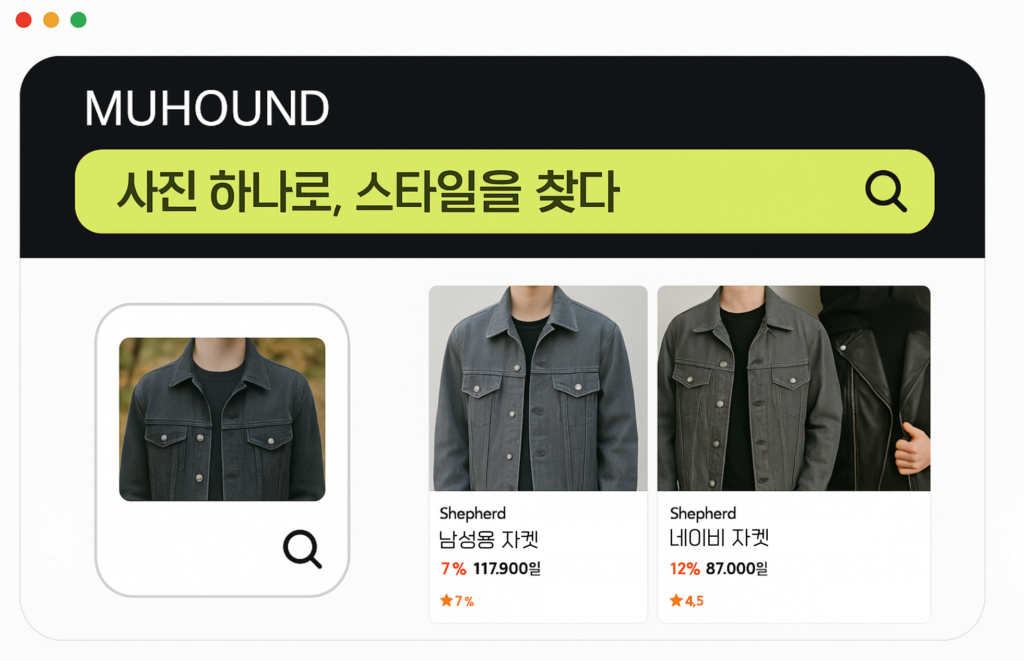Click the search magnifier in yellow bar
The image size is (1024, 661).
pyautogui.click(x=886, y=191)
